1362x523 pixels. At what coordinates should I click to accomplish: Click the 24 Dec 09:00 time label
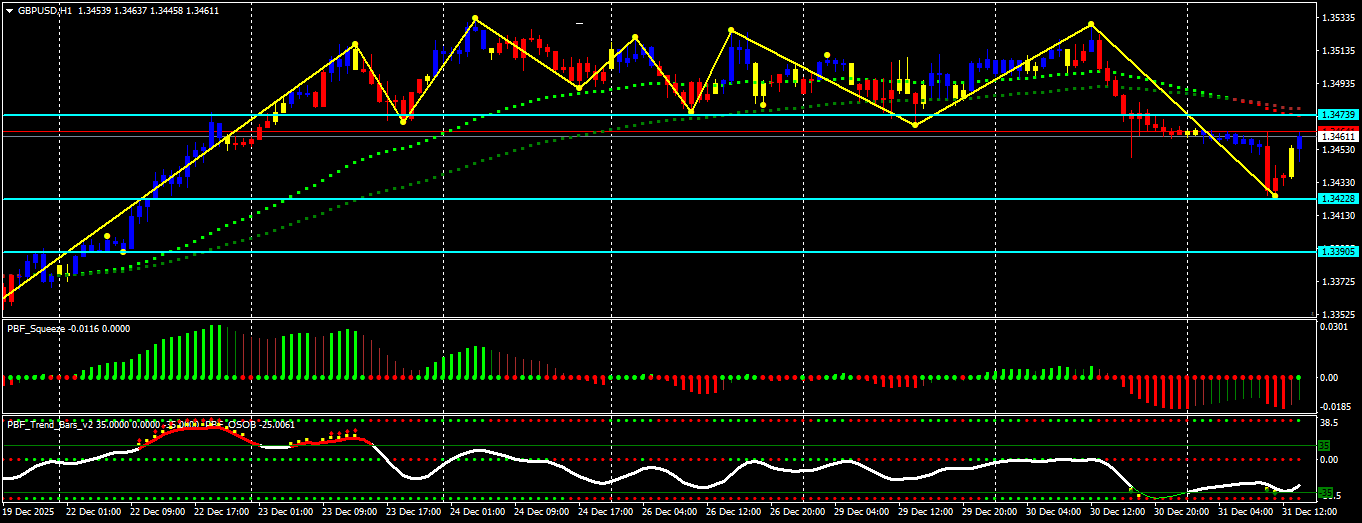point(542,511)
